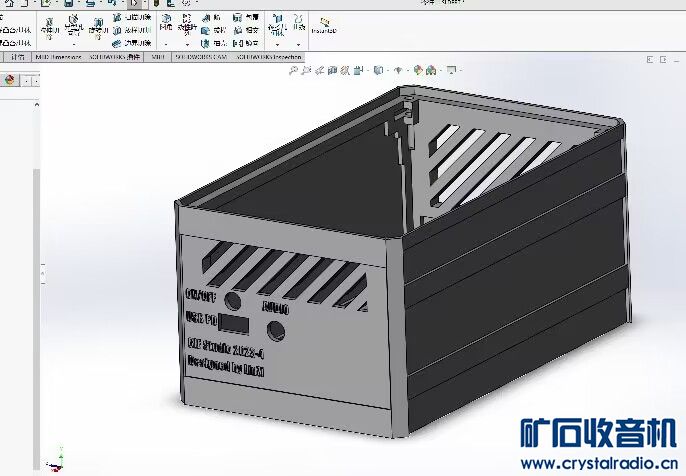
Task: Click the Print icon in the quick toolbar
Action: 90,3
